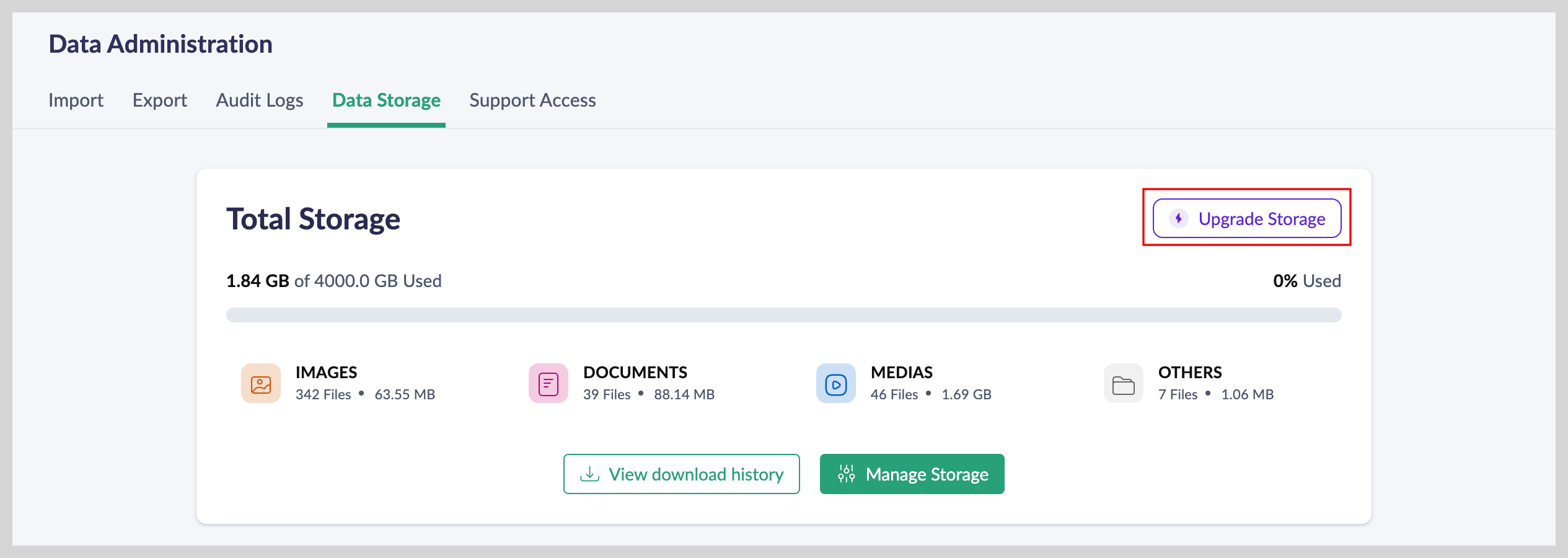Open the Import tab

tap(76, 100)
